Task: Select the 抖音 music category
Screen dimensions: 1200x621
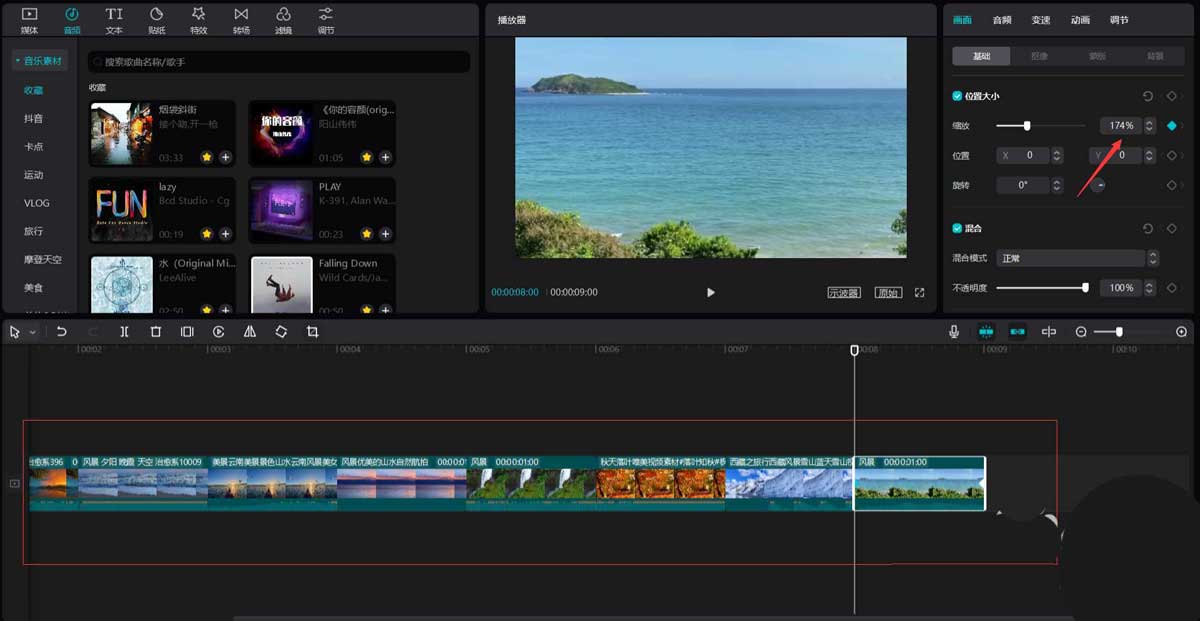Action: 34,119
